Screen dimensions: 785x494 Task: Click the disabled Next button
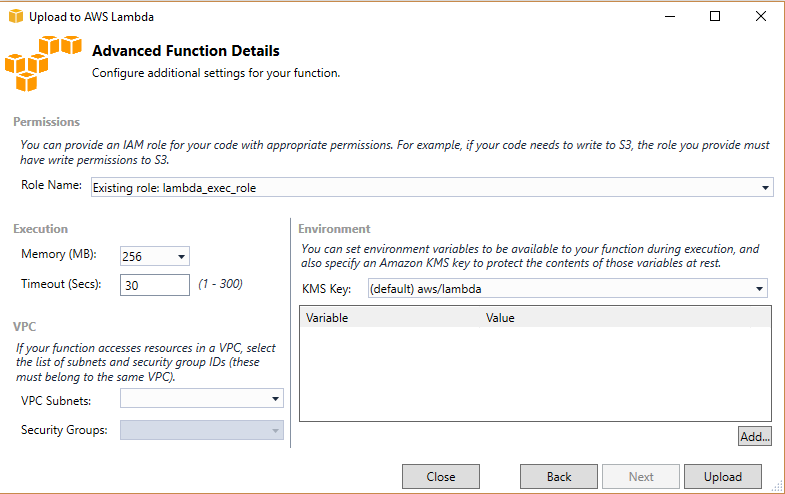(641, 477)
